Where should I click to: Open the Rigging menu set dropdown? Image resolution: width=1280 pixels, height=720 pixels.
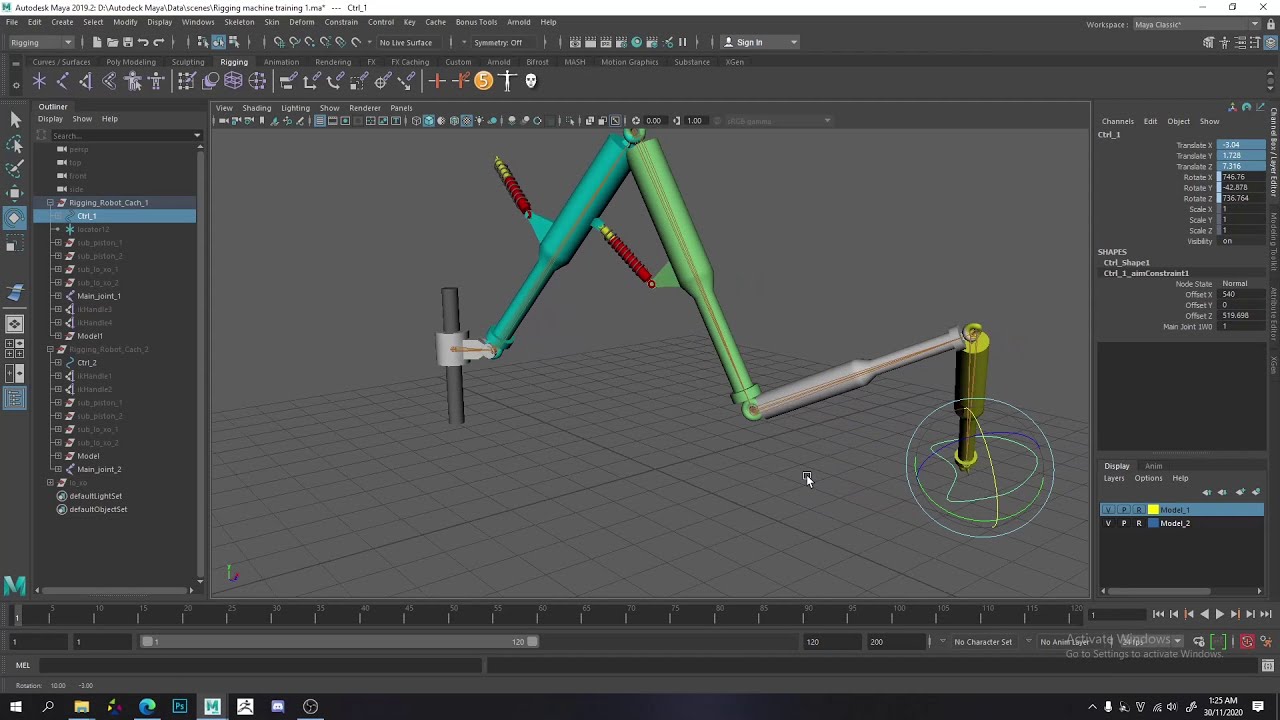coord(40,42)
